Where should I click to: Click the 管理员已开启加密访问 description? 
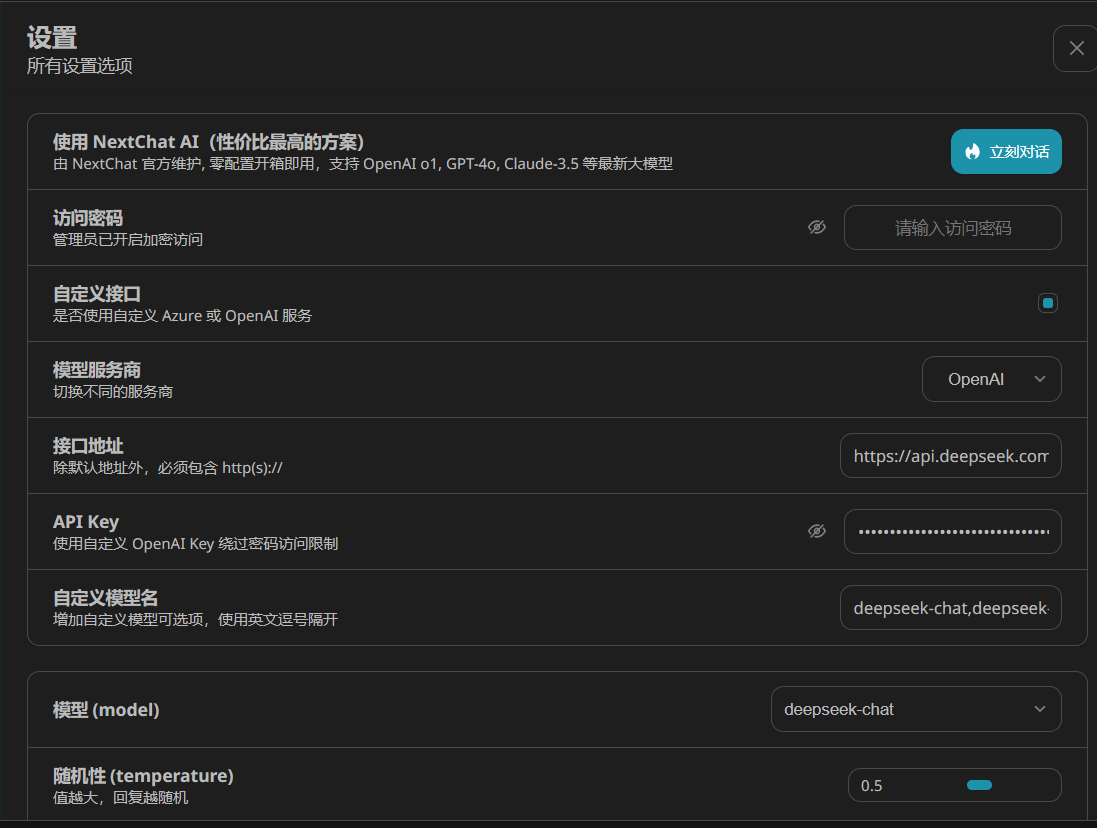click(x=128, y=240)
